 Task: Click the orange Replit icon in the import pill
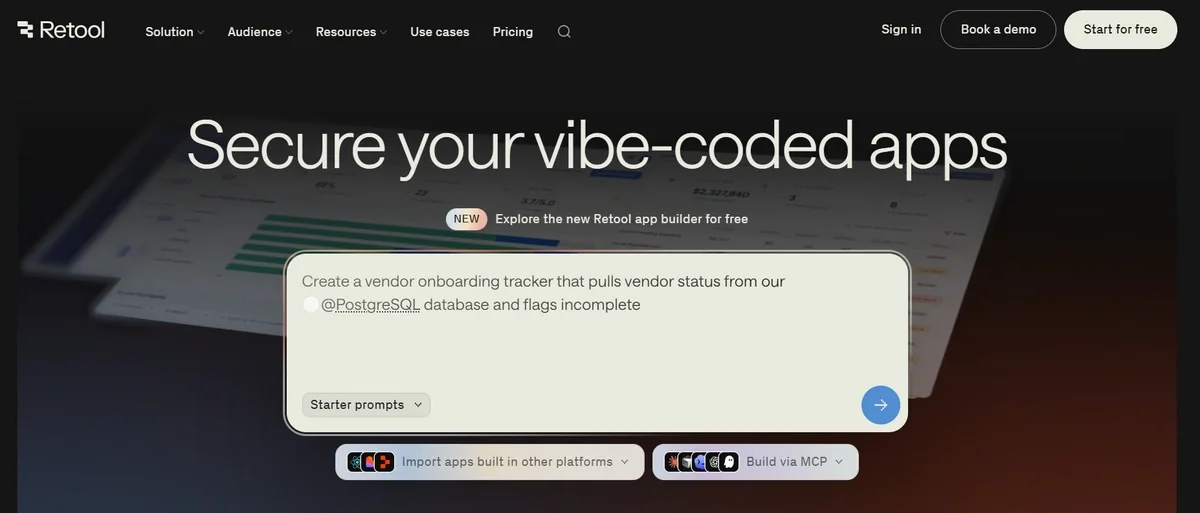click(385, 462)
